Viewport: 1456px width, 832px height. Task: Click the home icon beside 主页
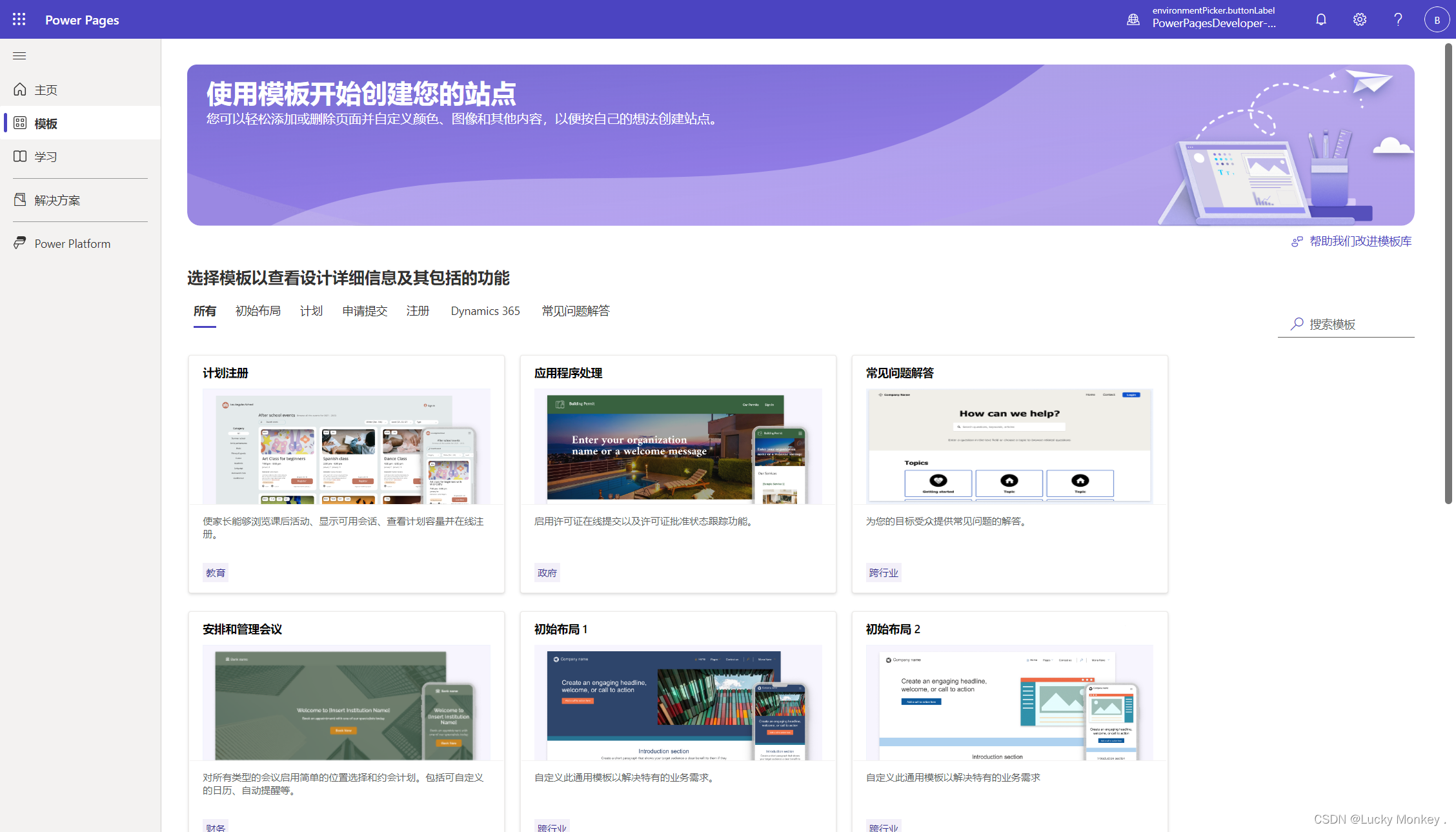point(20,89)
